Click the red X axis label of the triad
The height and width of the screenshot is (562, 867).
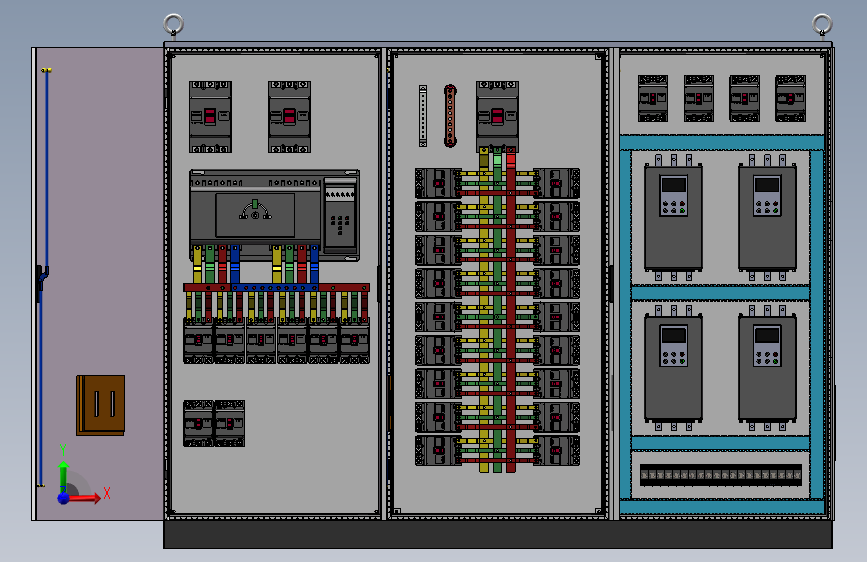pyautogui.click(x=107, y=493)
